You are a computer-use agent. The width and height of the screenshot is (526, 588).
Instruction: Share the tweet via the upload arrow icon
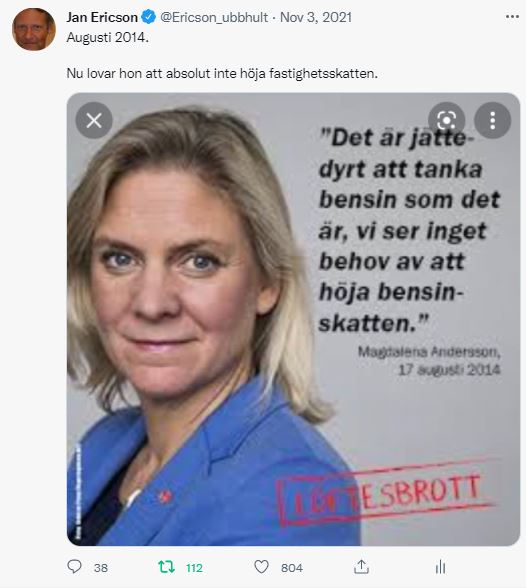361,567
